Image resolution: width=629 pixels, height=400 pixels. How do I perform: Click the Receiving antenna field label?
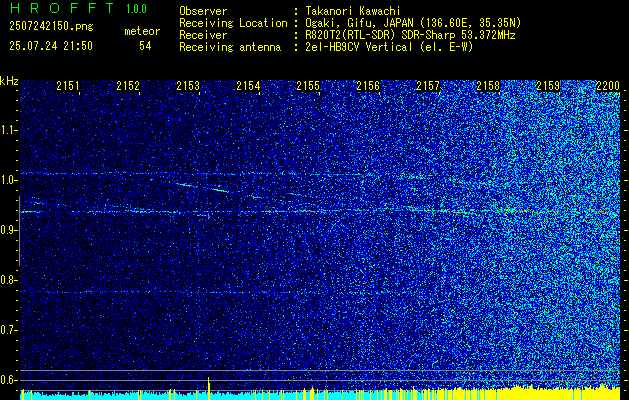point(230,47)
